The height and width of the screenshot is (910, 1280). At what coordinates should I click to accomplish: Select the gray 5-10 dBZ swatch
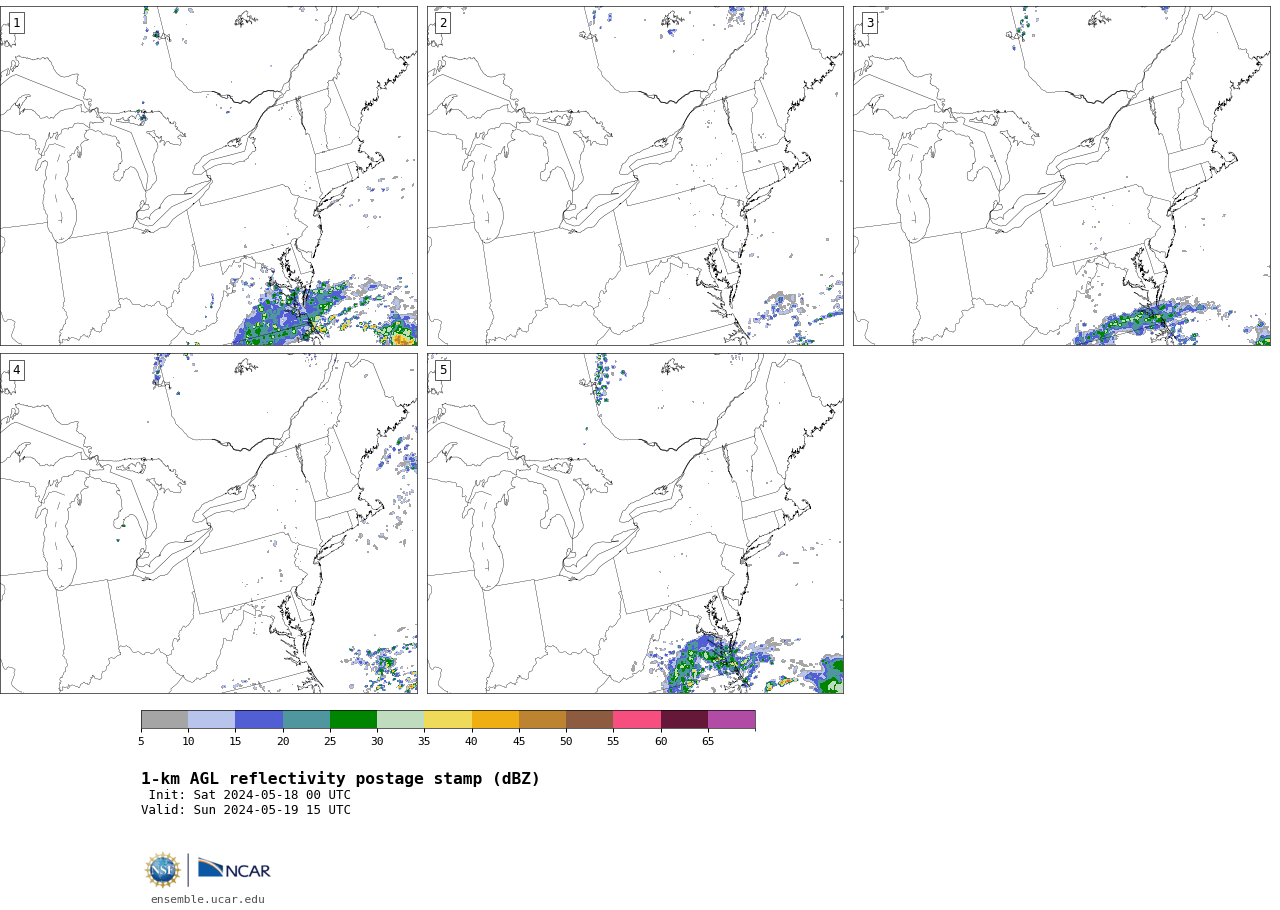tap(164, 720)
